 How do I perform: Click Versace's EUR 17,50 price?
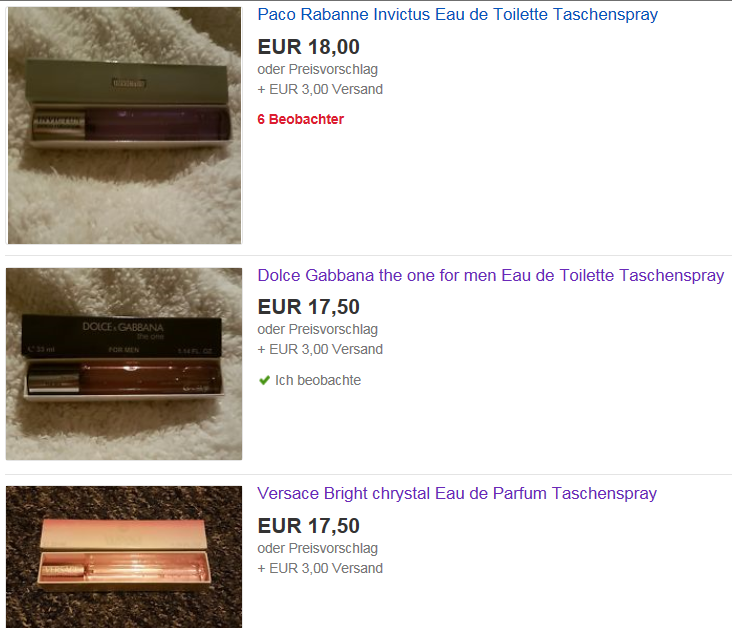pyautogui.click(x=309, y=526)
